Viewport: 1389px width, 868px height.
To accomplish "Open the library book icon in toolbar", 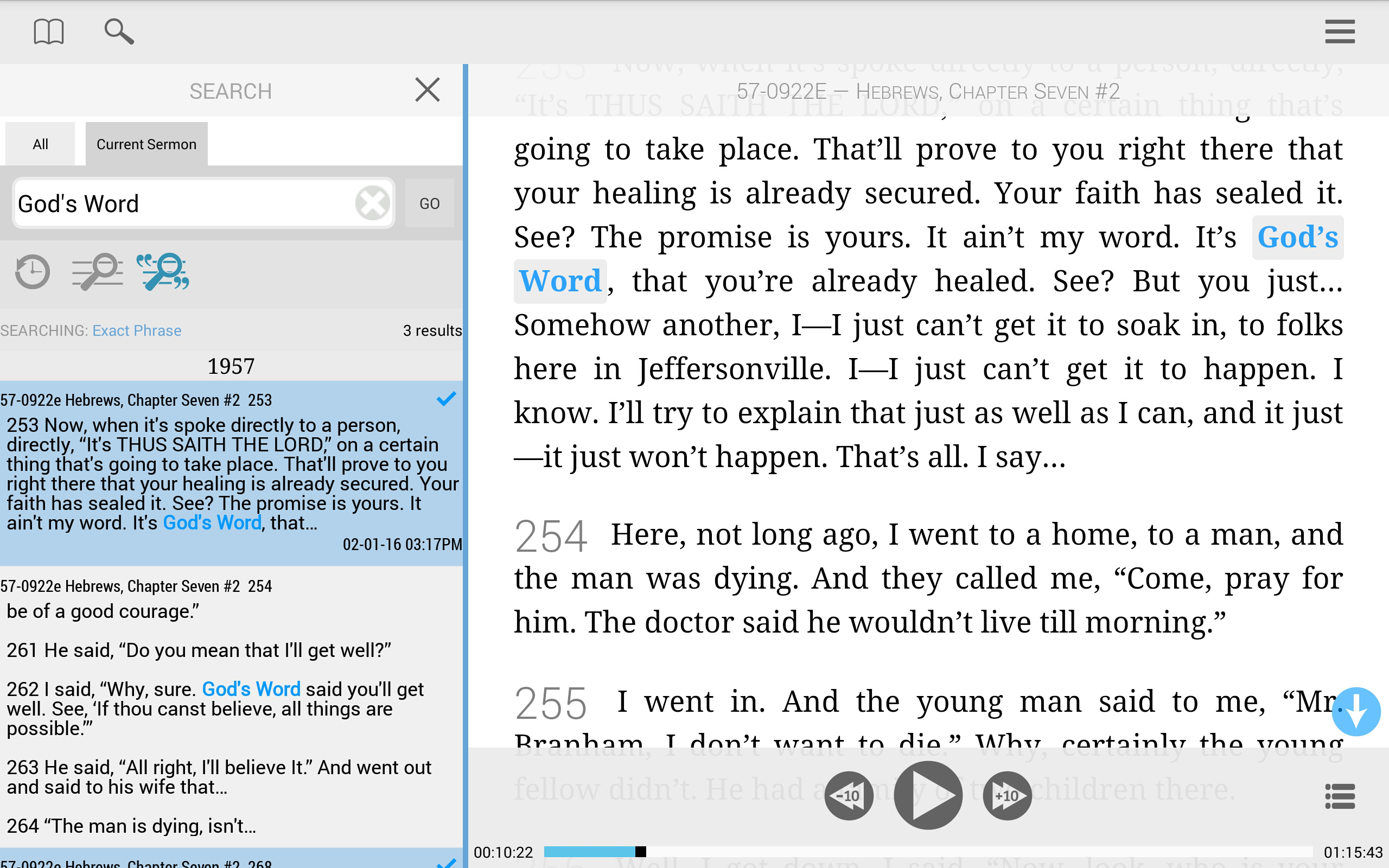I will coord(49,31).
